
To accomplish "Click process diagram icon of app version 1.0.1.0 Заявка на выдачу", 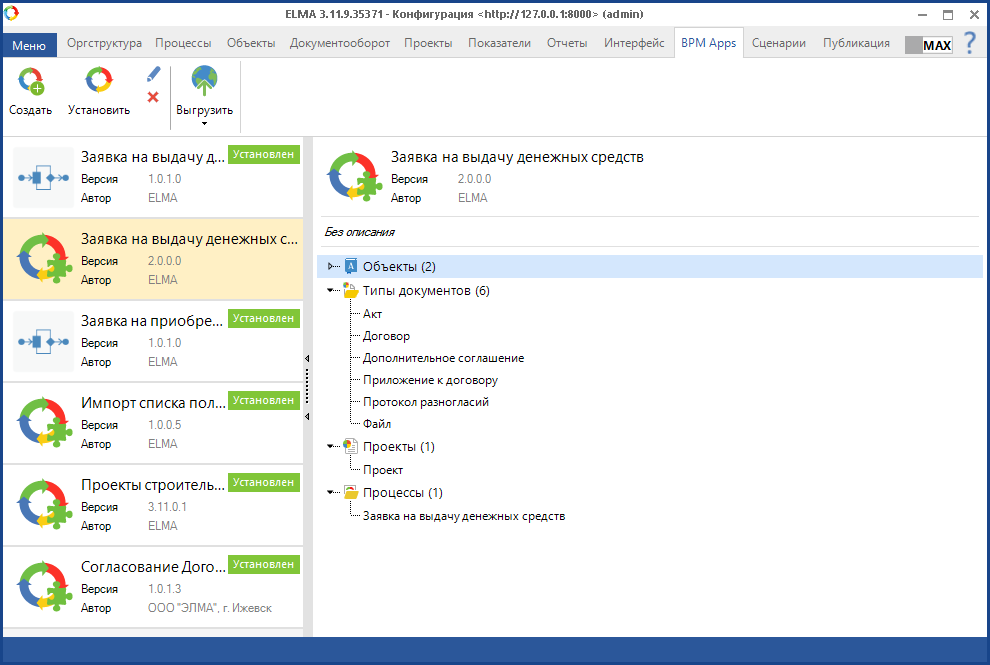I will click(44, 178).
